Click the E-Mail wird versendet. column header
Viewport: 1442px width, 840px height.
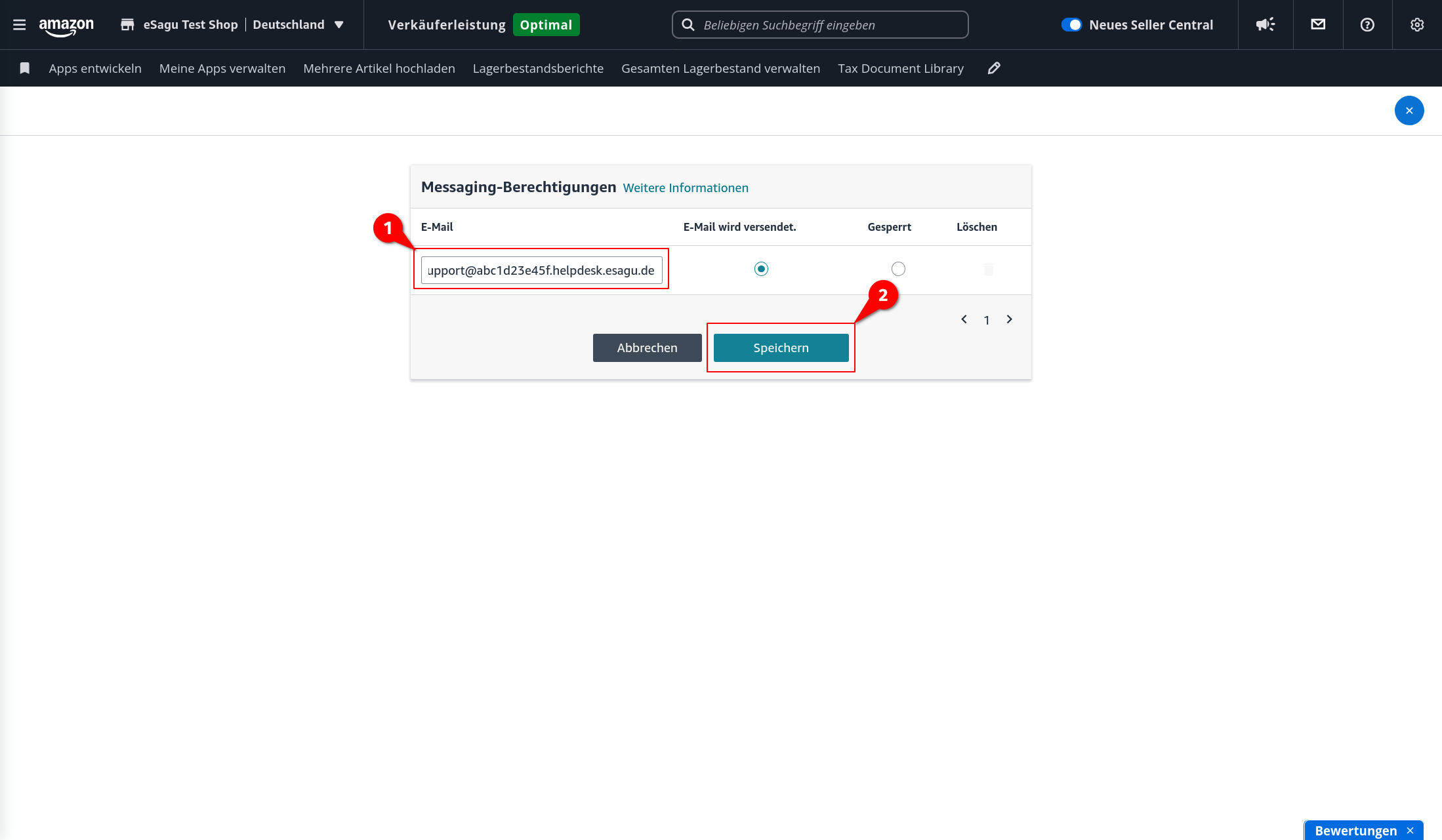[740, 227]
